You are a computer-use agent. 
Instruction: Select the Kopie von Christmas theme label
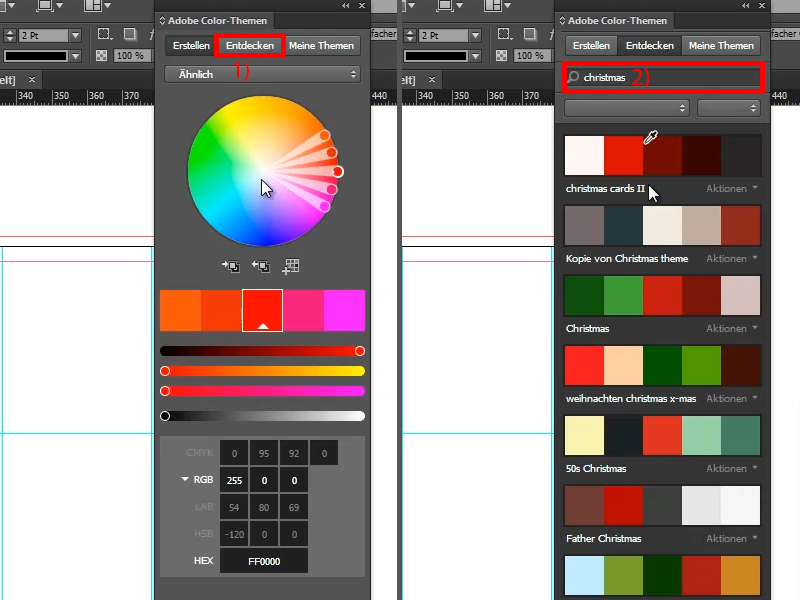pyautogui.click(x=627, y=259)
